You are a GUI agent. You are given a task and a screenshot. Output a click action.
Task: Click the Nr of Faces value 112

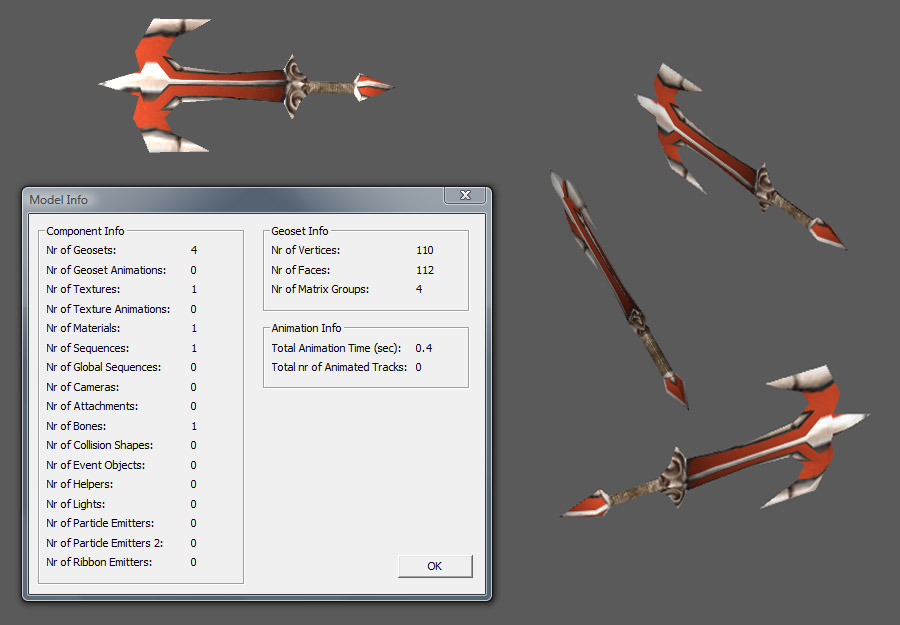click(x=425, y=270)
